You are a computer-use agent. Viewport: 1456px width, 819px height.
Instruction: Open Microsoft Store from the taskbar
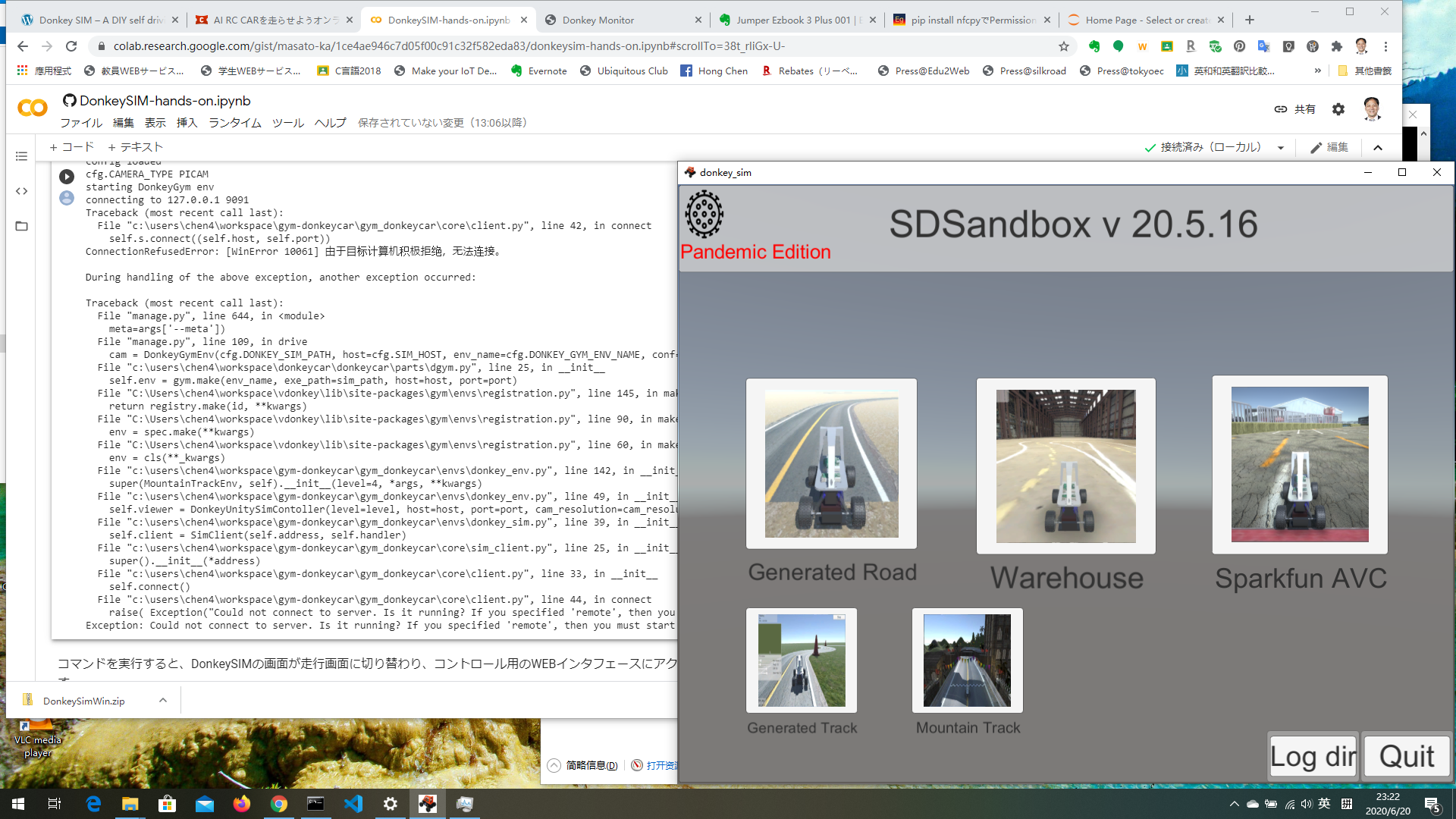168,804
